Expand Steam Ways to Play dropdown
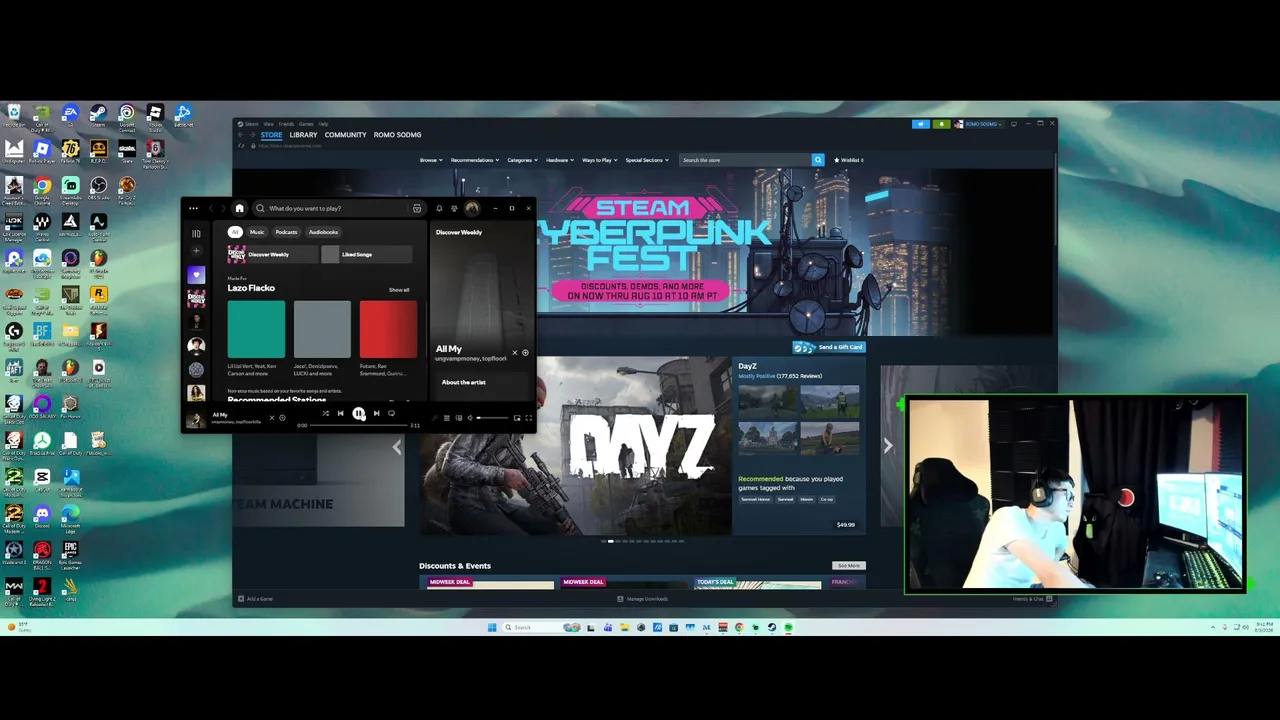Viewport: 1280px width, 720px height. pos(600,160)
